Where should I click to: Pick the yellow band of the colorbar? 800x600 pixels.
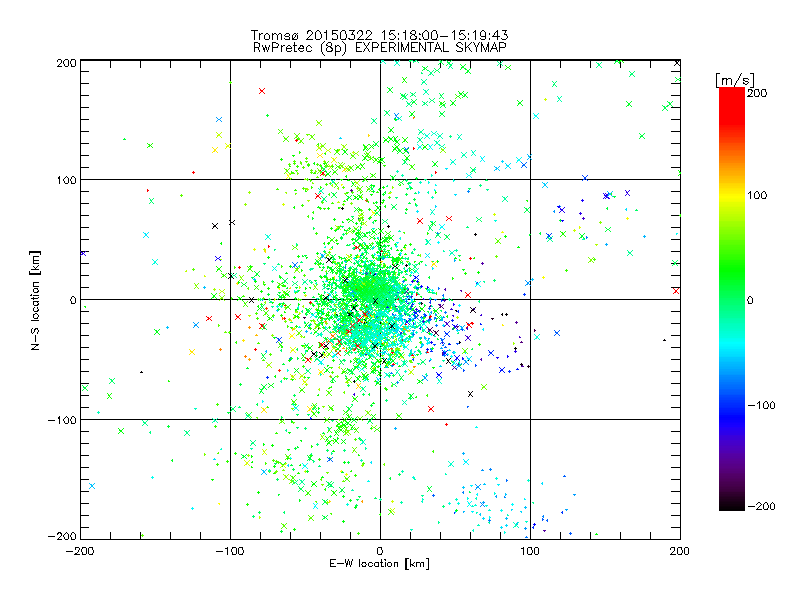[732, 195]
